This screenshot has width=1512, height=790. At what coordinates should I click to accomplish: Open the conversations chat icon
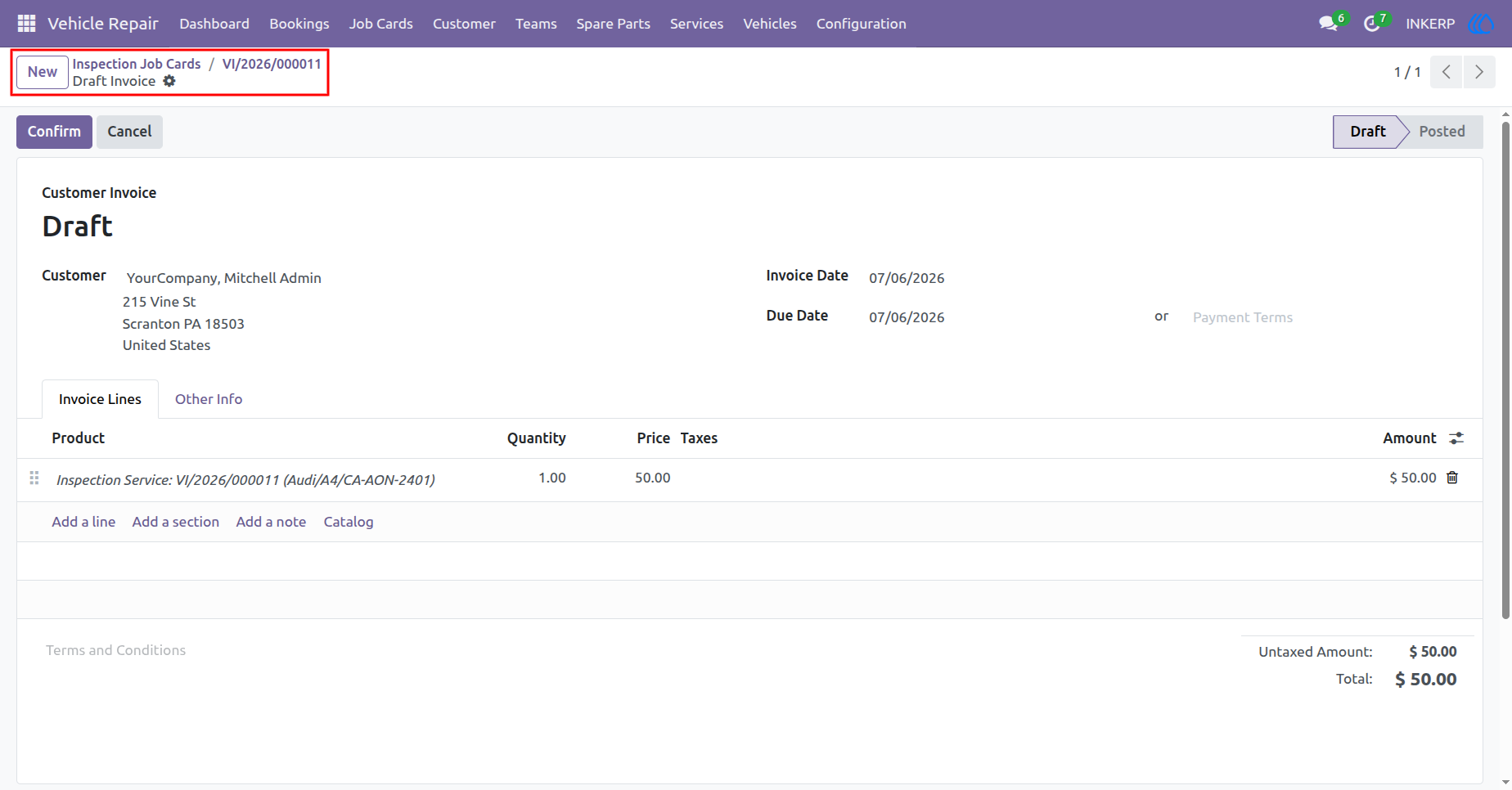1328,24
